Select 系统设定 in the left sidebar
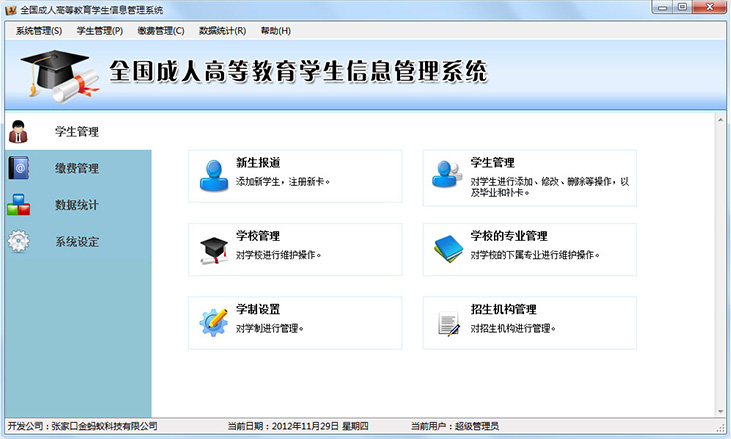 click(x=78, y=242)
